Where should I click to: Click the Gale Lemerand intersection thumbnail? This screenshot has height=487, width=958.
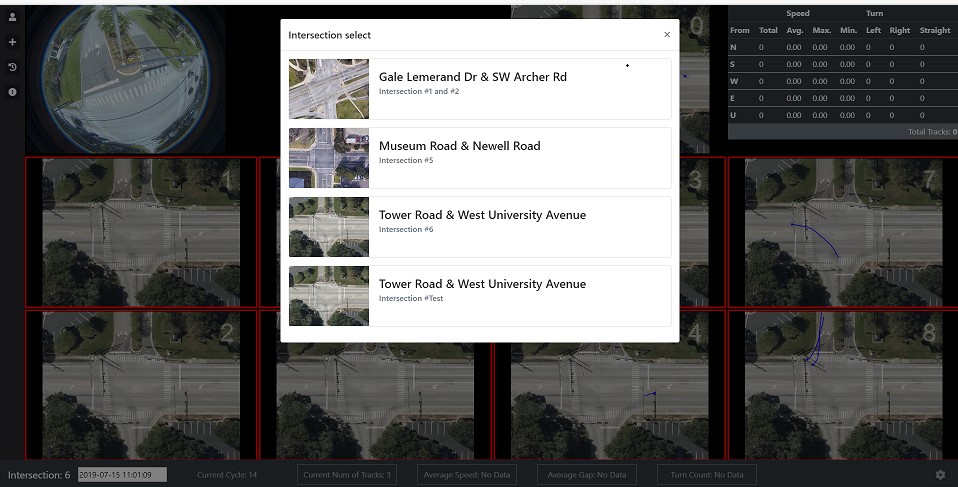click(329, 89)
